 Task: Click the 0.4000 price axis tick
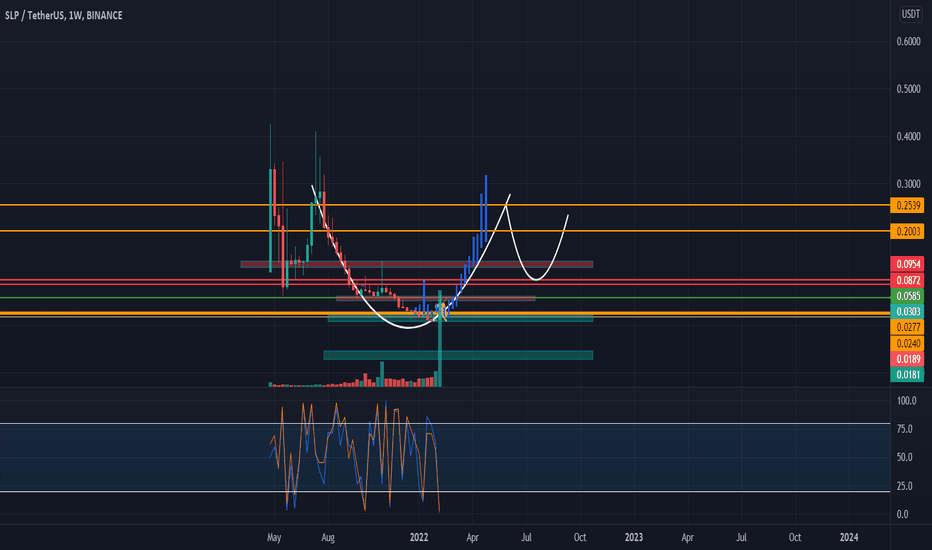(908, 137)
